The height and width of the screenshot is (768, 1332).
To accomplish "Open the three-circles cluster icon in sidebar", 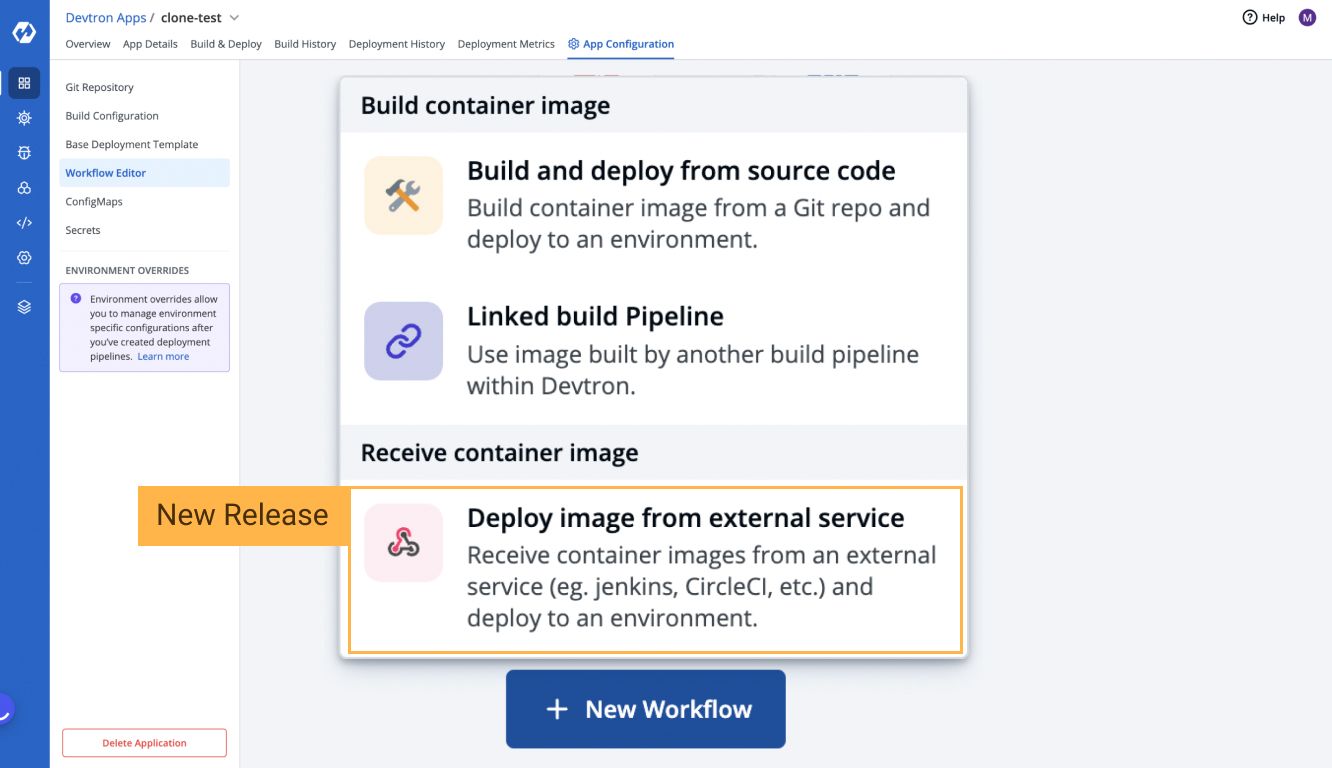I will [x=24, y=188].
